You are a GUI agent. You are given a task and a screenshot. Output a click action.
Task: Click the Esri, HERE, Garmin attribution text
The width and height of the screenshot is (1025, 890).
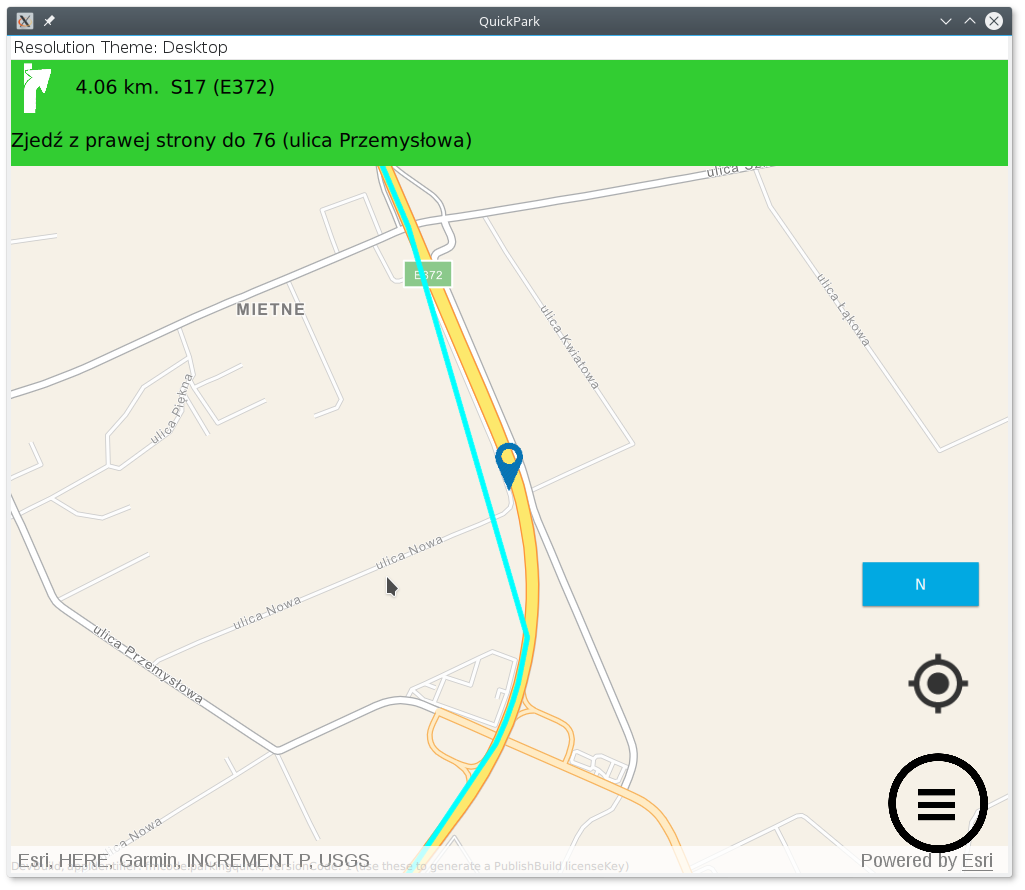[193, 860]
